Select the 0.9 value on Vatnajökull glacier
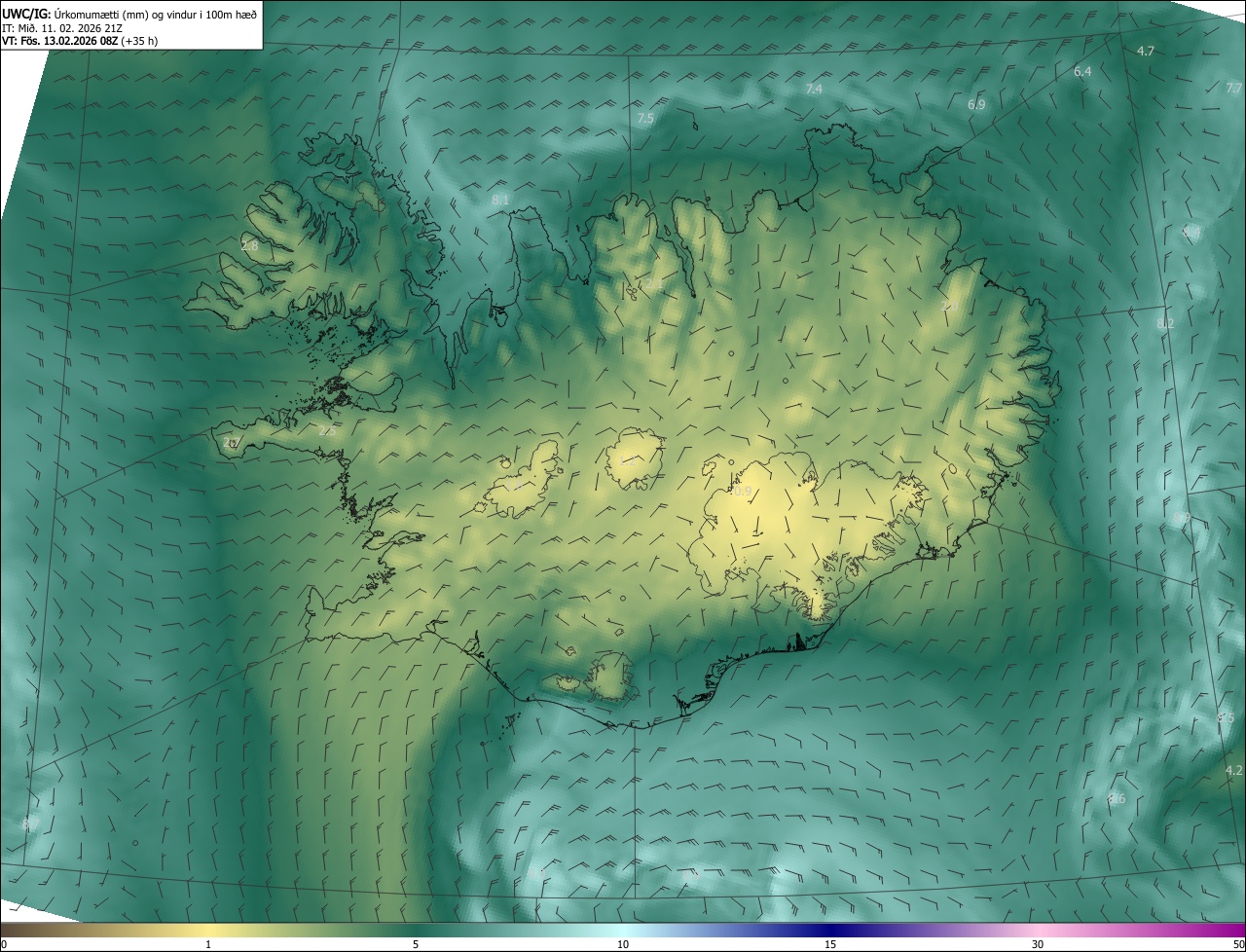The image size is (1246, 952). point(742,492)
